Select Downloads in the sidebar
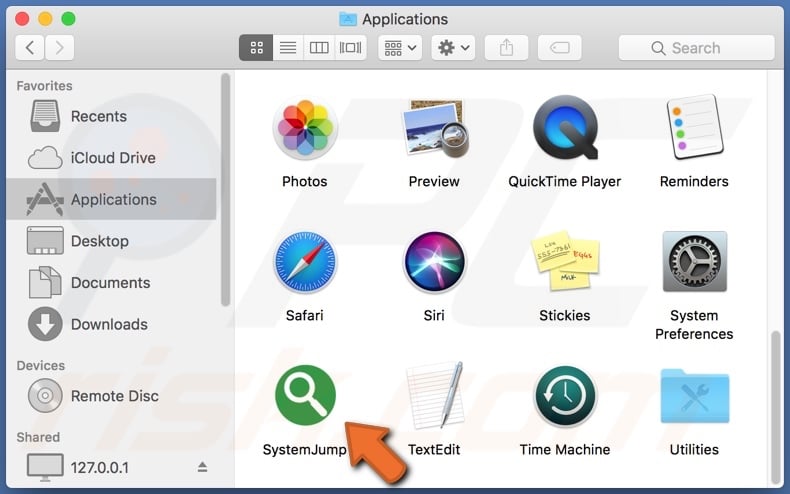 pyautogui.click(x=111, y=324)
